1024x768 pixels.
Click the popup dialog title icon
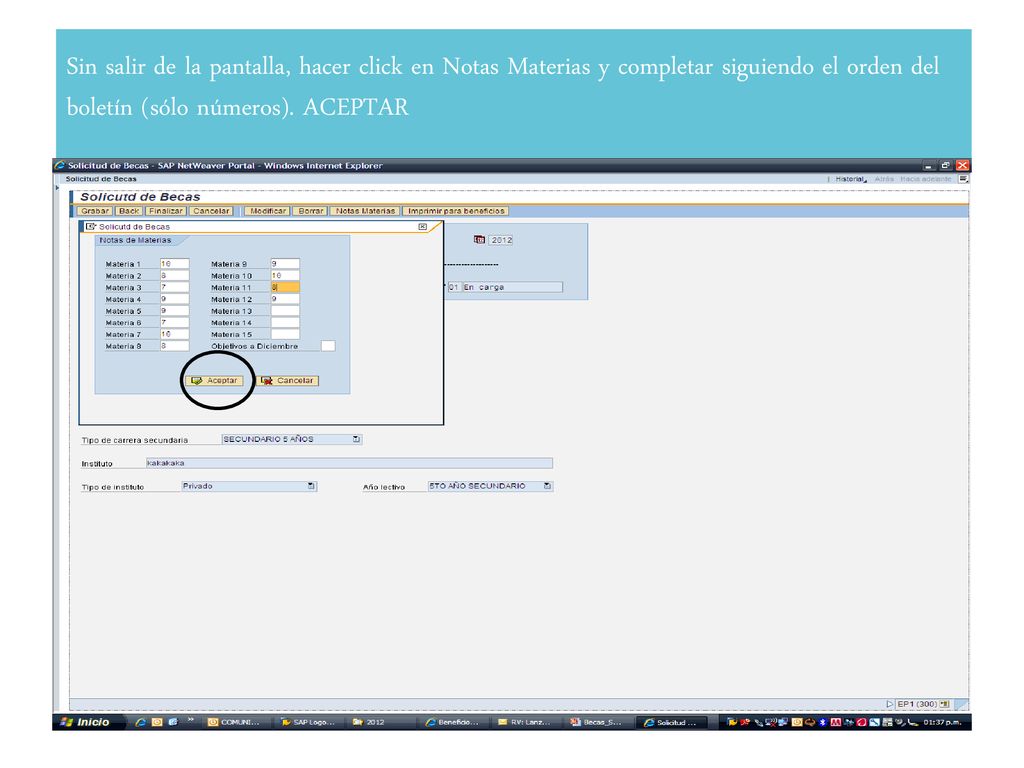[91, 227]
